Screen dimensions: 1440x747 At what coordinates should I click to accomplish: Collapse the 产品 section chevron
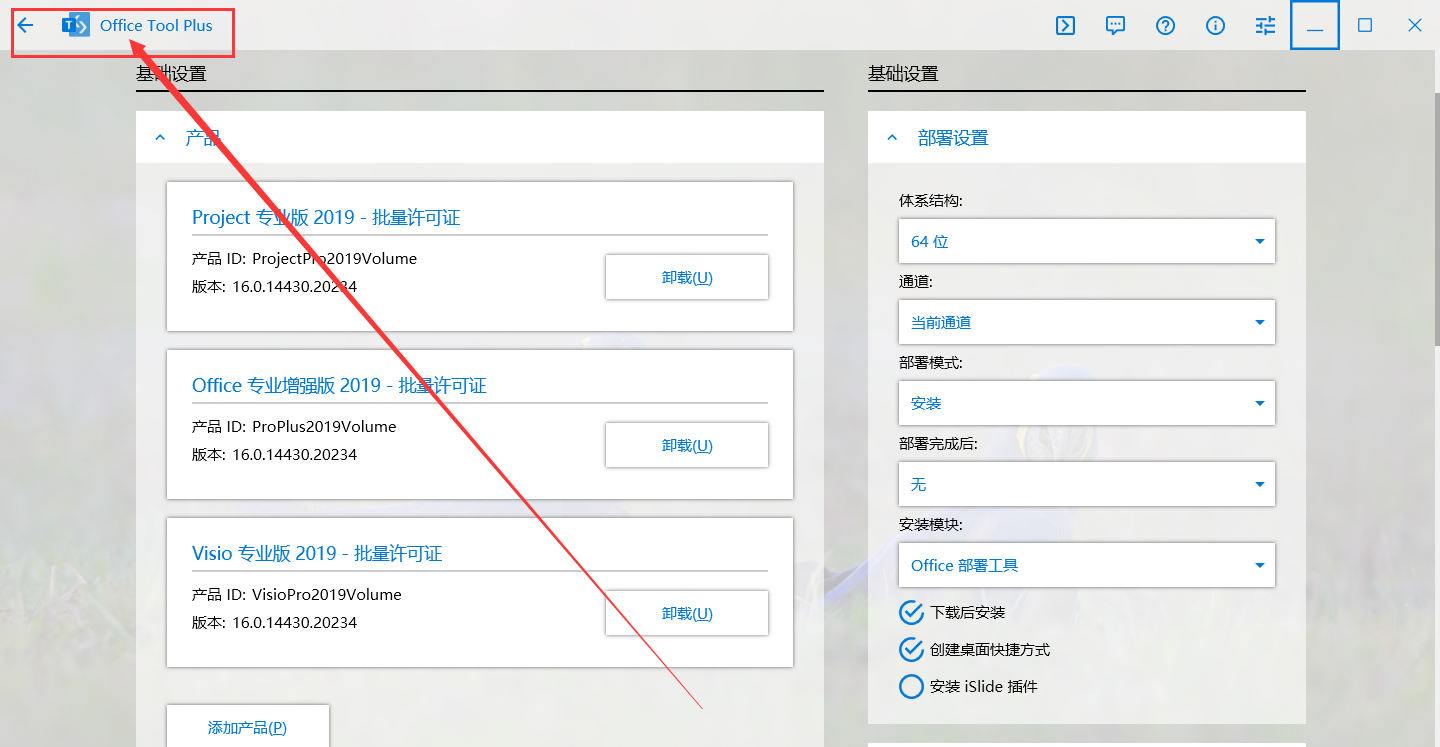pyautogui.click(x=160, y=138)
